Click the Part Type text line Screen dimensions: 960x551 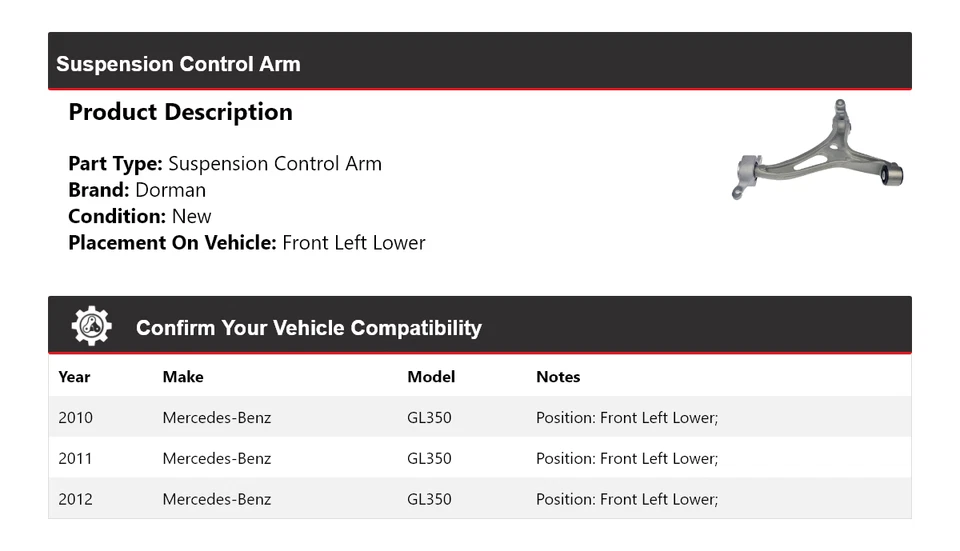point(225,164)
